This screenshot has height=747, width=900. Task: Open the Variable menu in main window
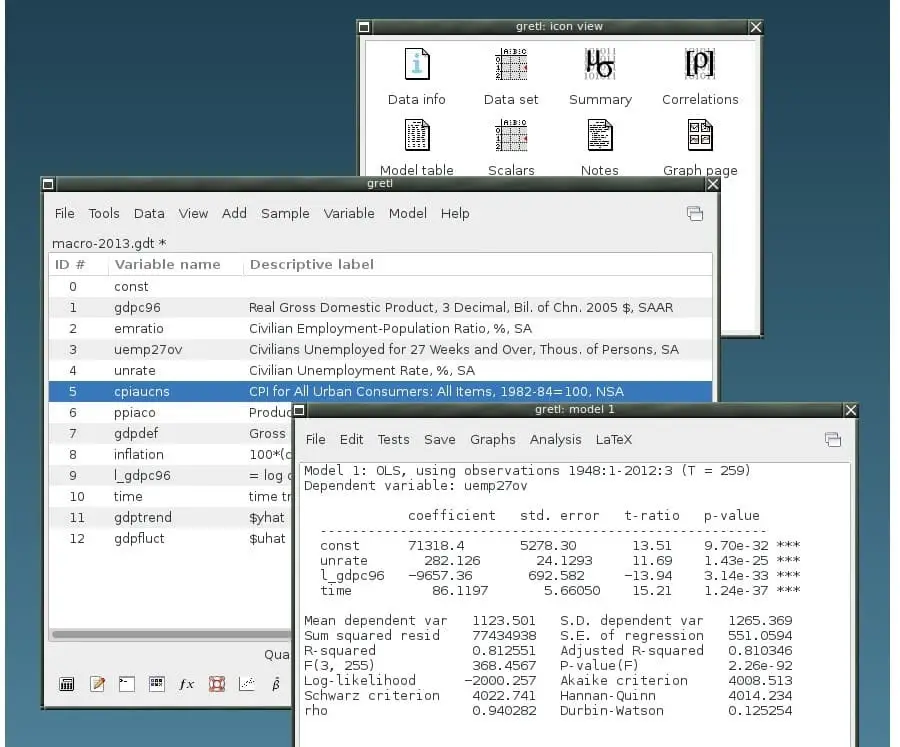point(349,213)
